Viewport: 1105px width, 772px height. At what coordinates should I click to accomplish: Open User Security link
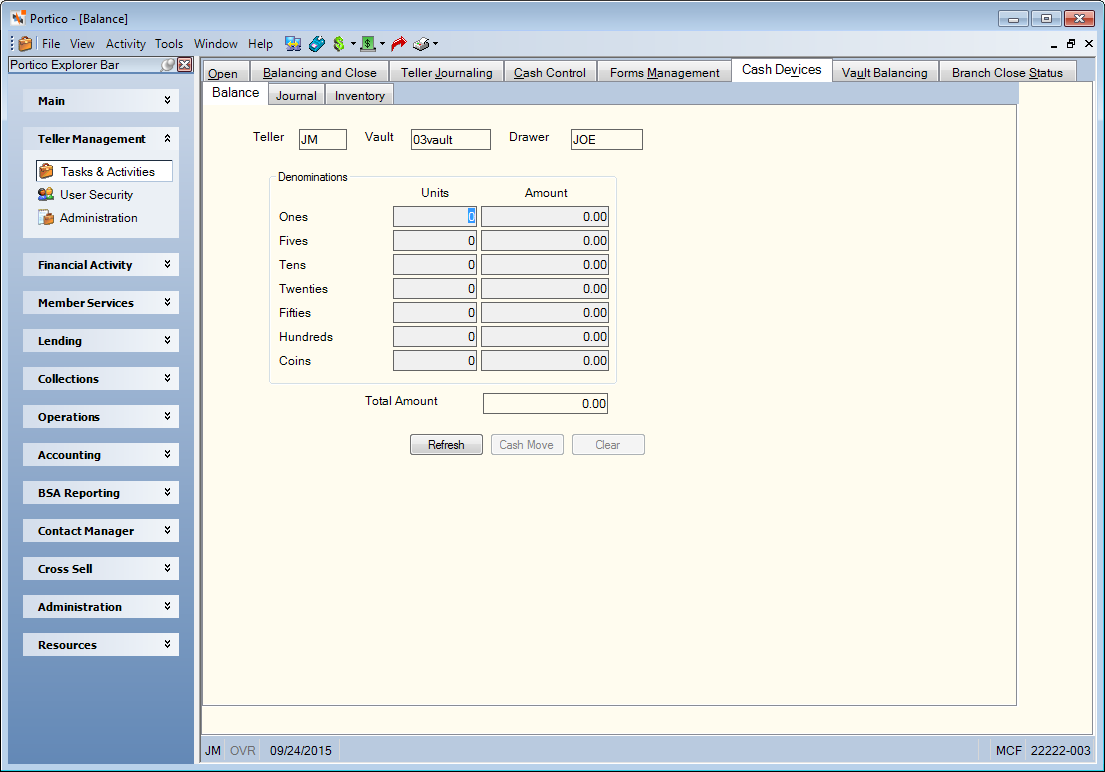click(x=97, y=195)
